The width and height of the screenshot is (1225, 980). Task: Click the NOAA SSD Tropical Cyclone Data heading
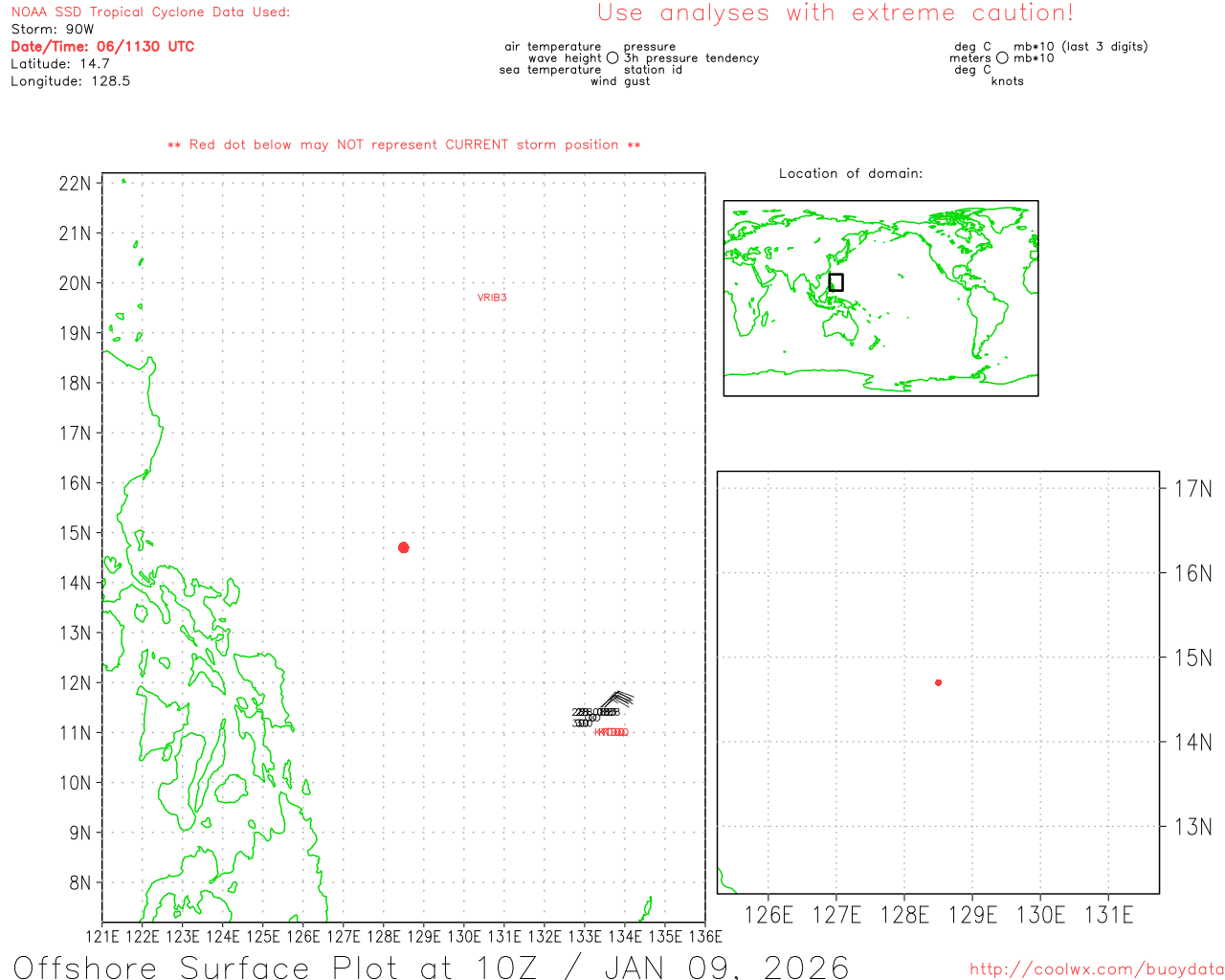[150, 12]
